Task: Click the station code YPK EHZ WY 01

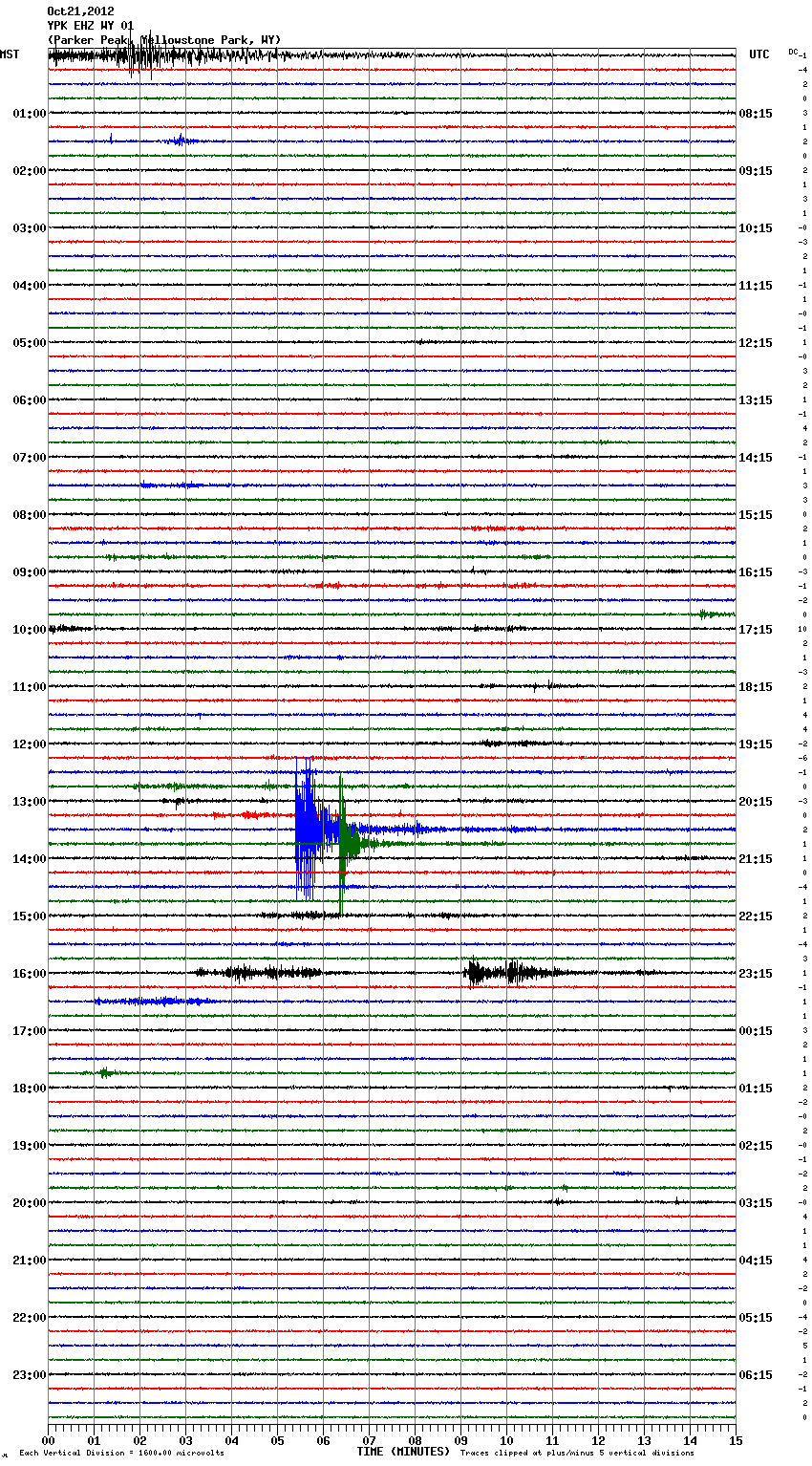Action: tap(91, 26)
